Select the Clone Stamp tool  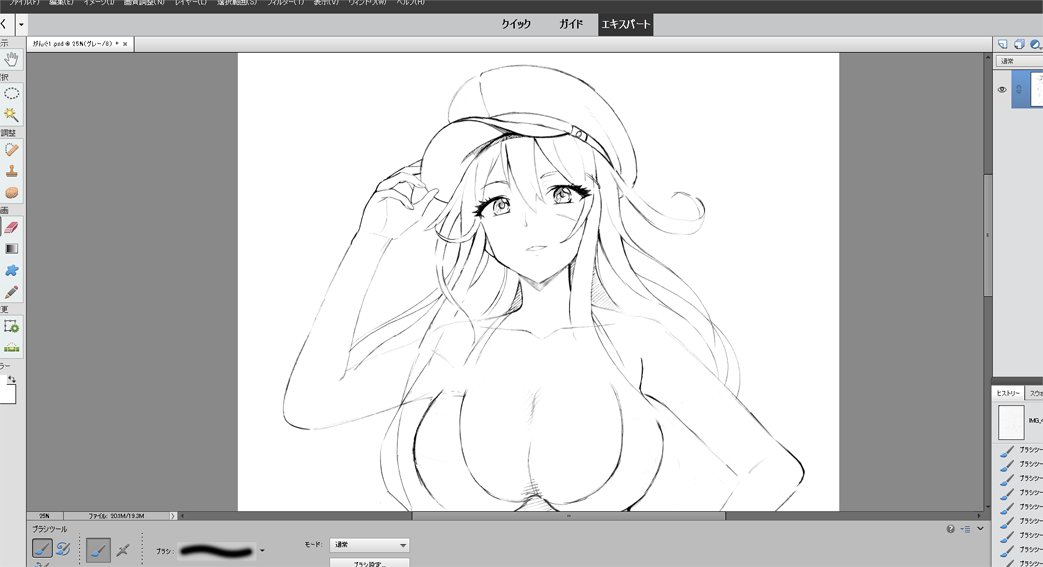pos(12,171)
